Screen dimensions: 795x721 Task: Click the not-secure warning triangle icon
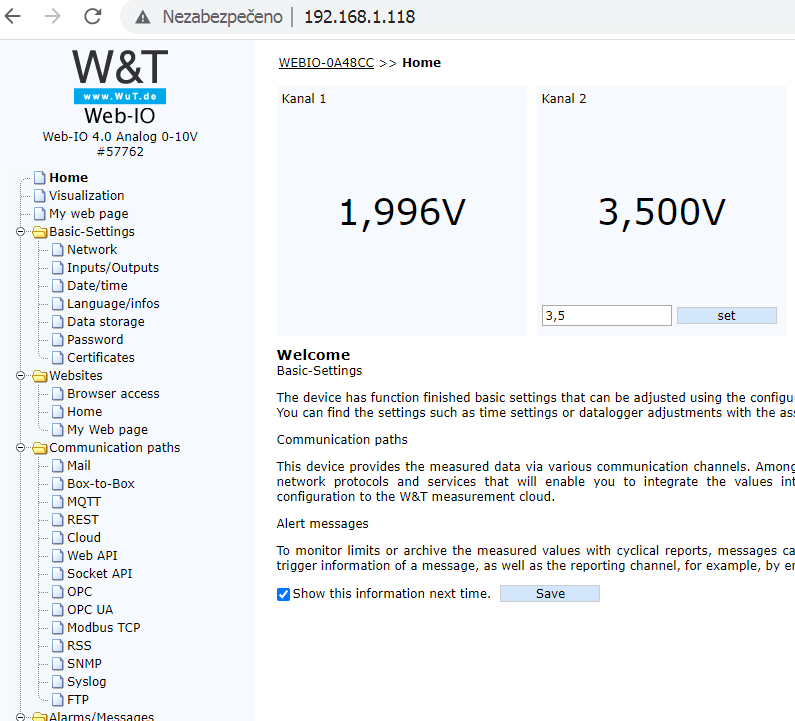[x=143, y=18]
